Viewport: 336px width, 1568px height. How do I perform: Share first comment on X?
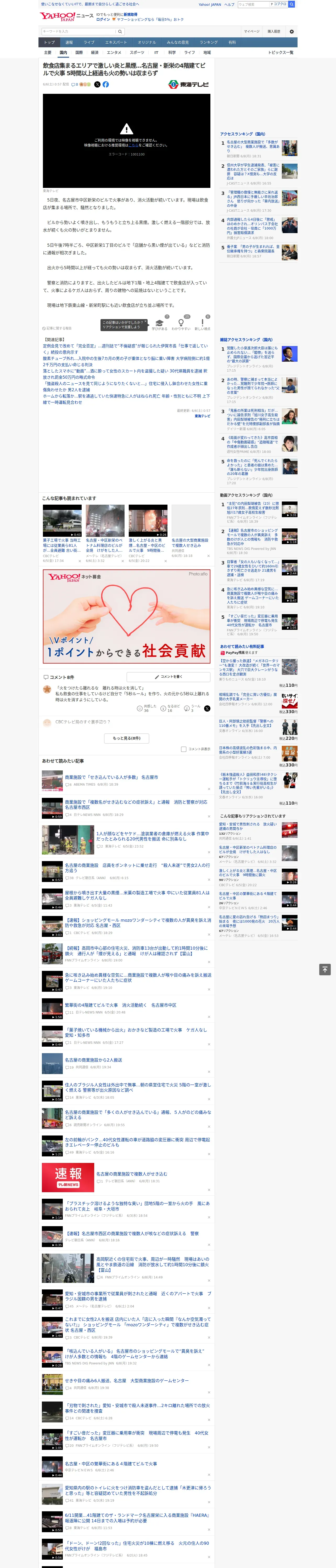(x=207, y=708)
